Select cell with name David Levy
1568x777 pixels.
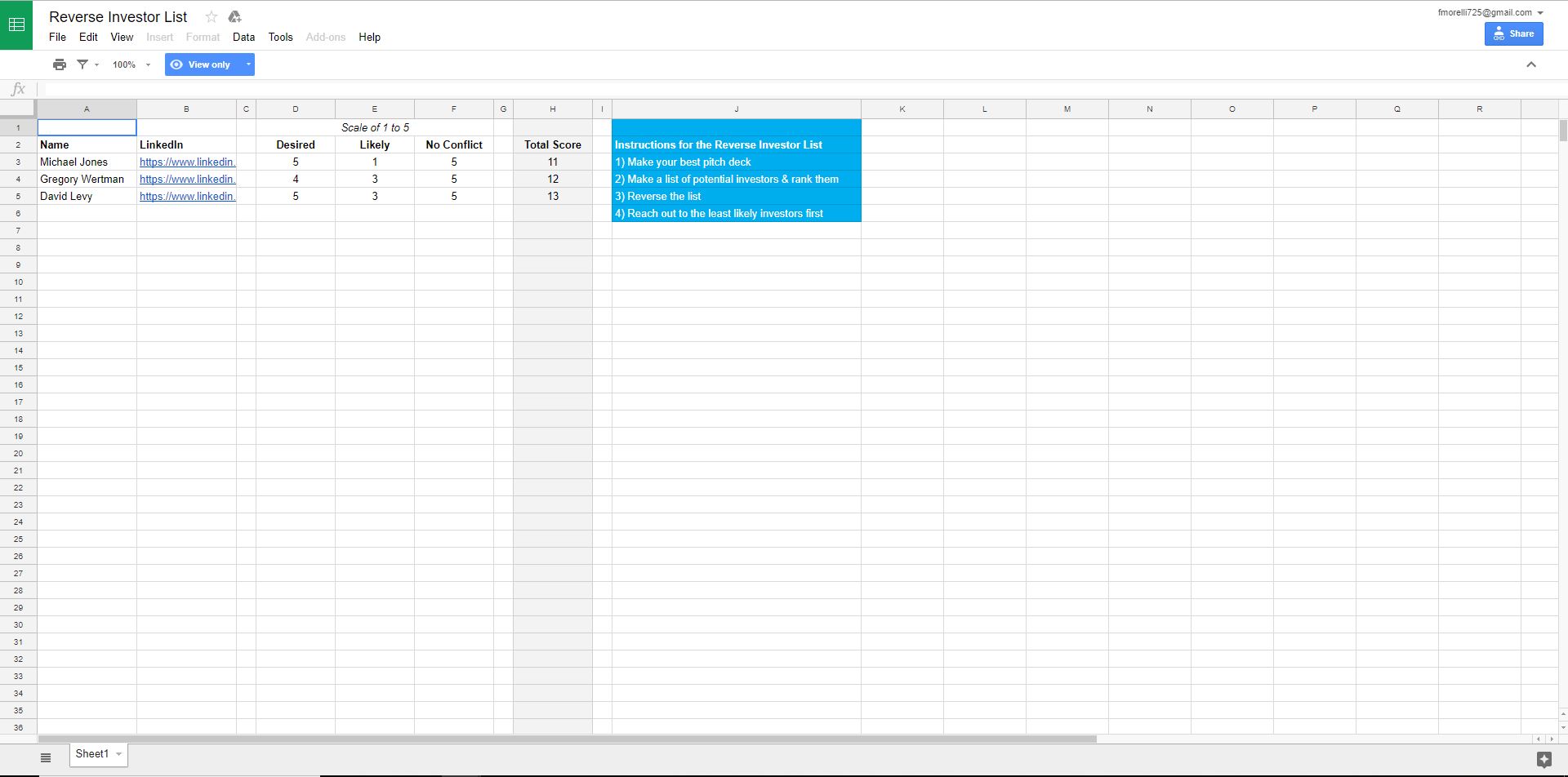87,196
